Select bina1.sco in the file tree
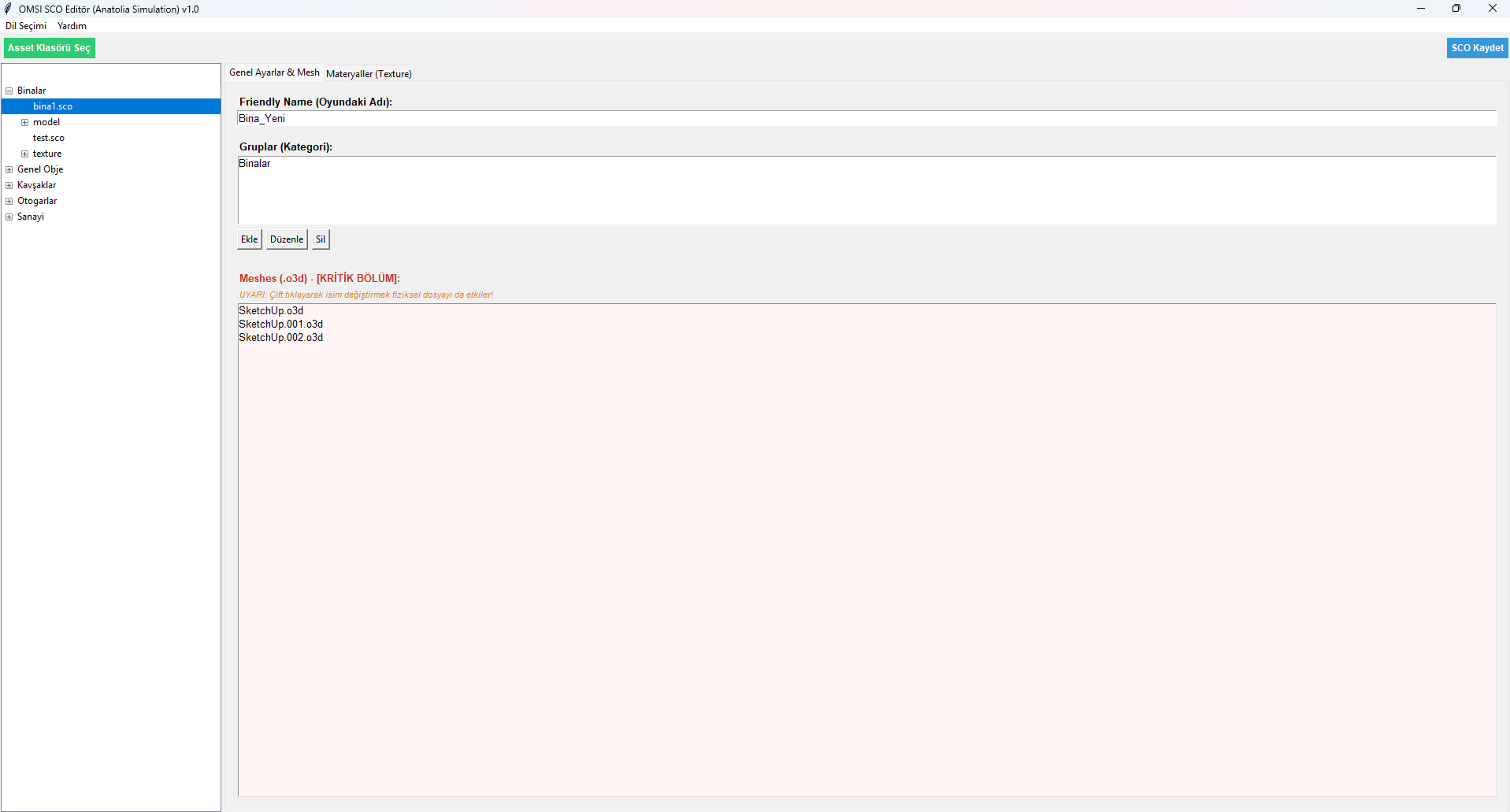This screenshot has height=812, width=1510. (53, 106)
